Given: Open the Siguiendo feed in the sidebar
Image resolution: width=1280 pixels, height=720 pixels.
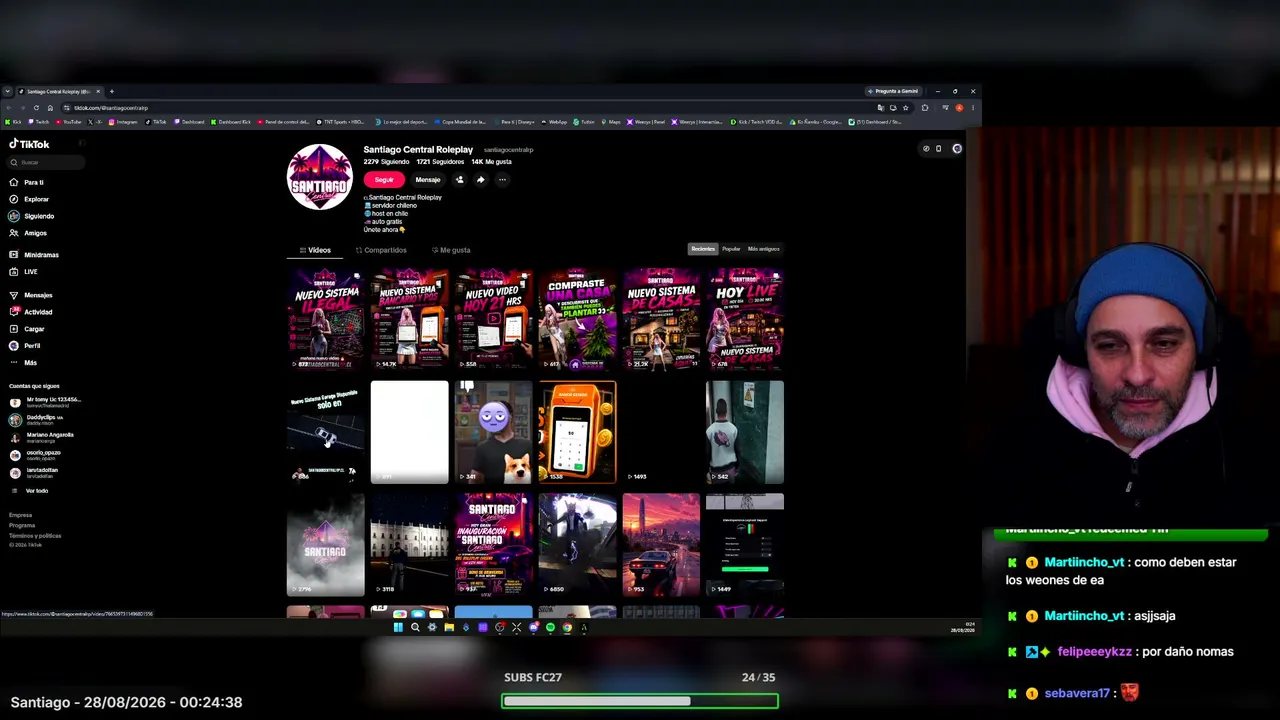Looking at the screenshot, I should [32, 216].
